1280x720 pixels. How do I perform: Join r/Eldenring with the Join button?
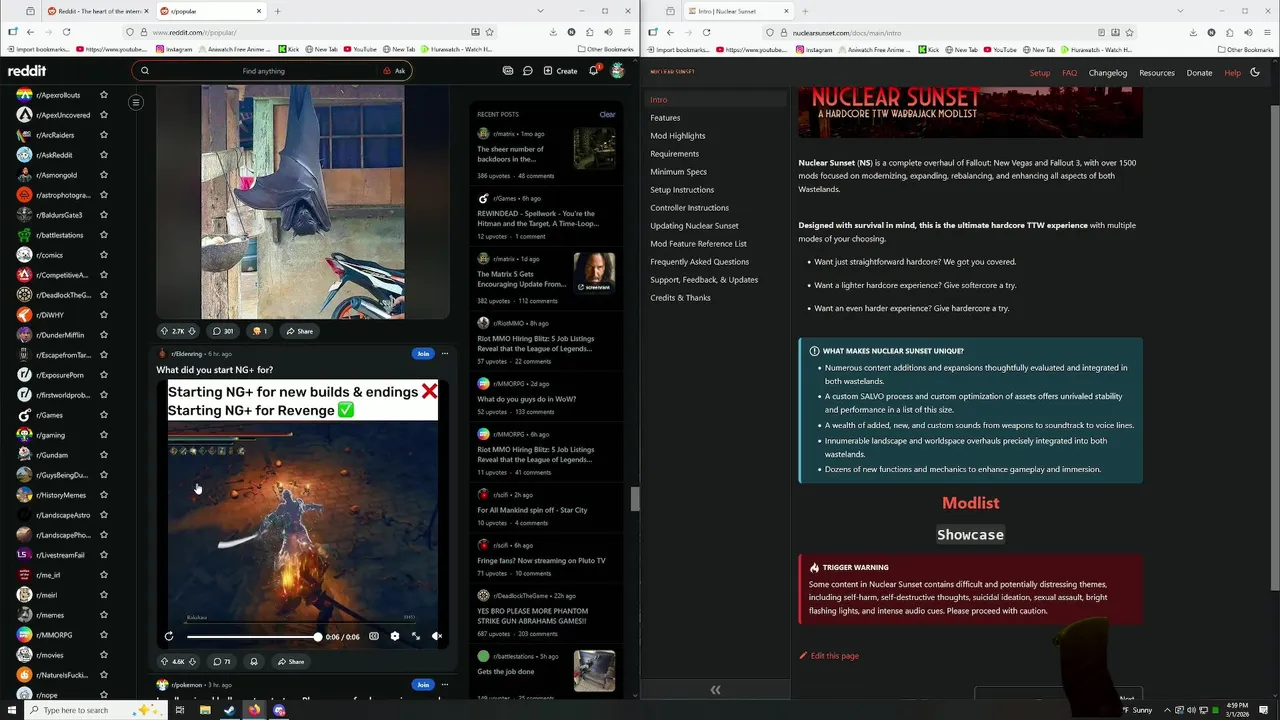423,354
